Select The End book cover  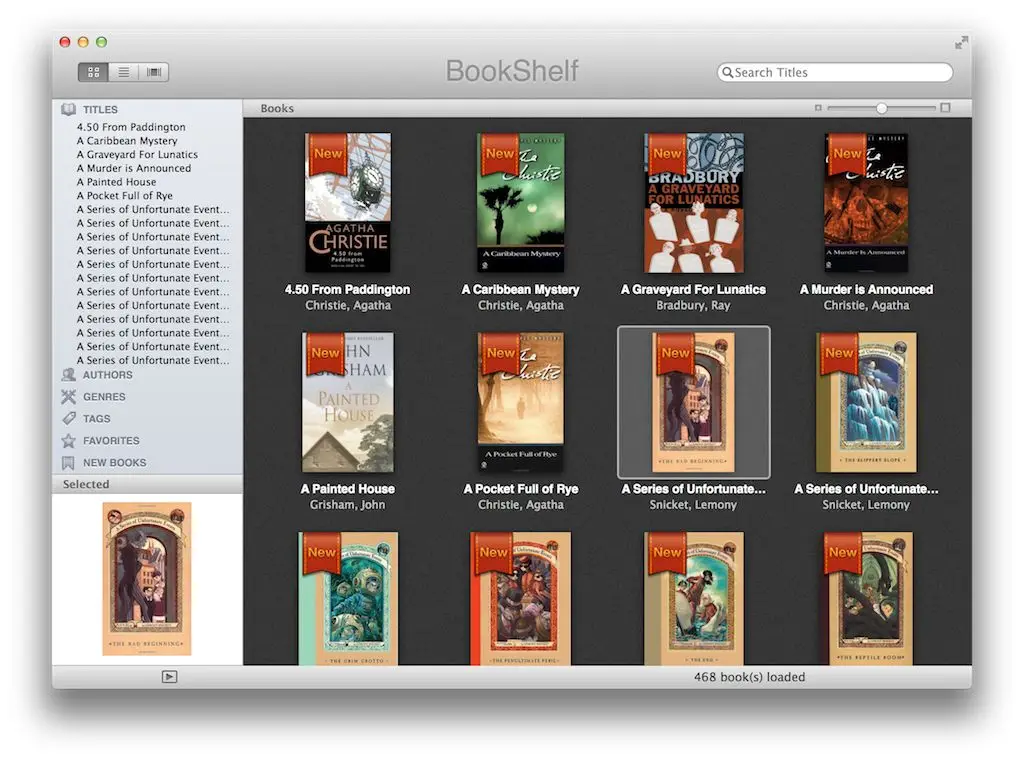(694, 598)
